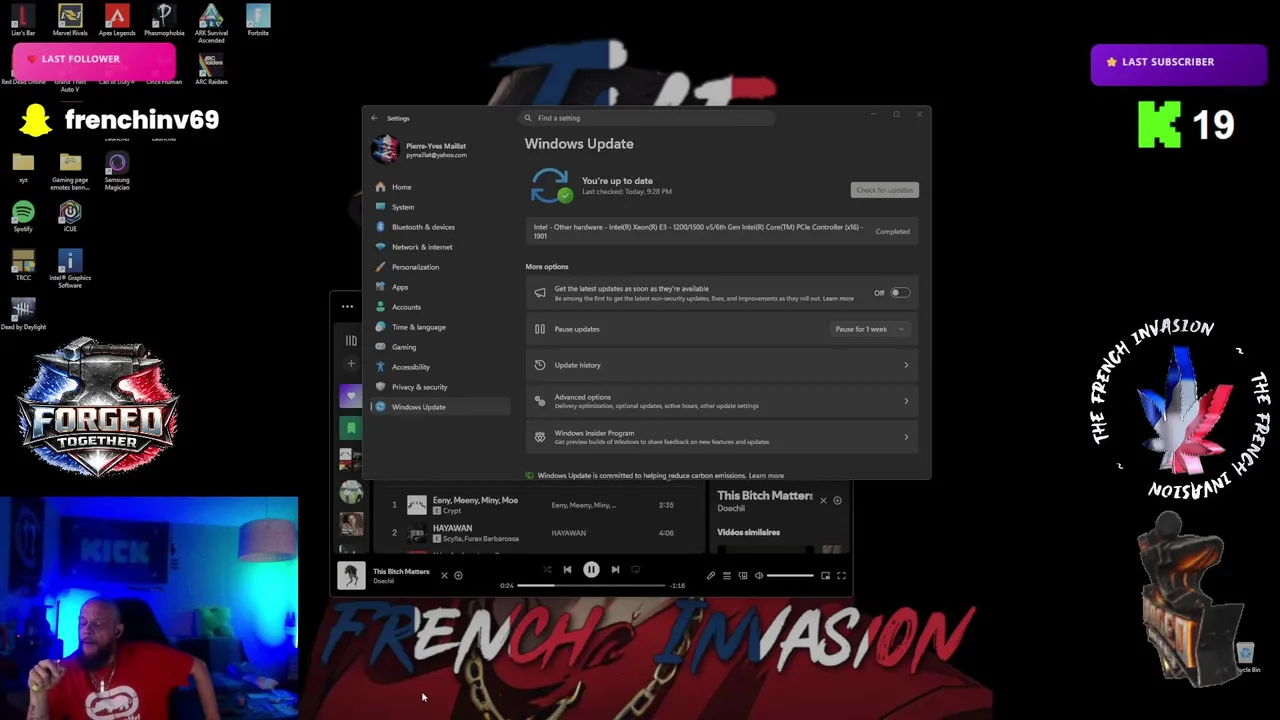Add song via plus in right side panel
This screenshot has width=1280, height=720.
[837, 500]
